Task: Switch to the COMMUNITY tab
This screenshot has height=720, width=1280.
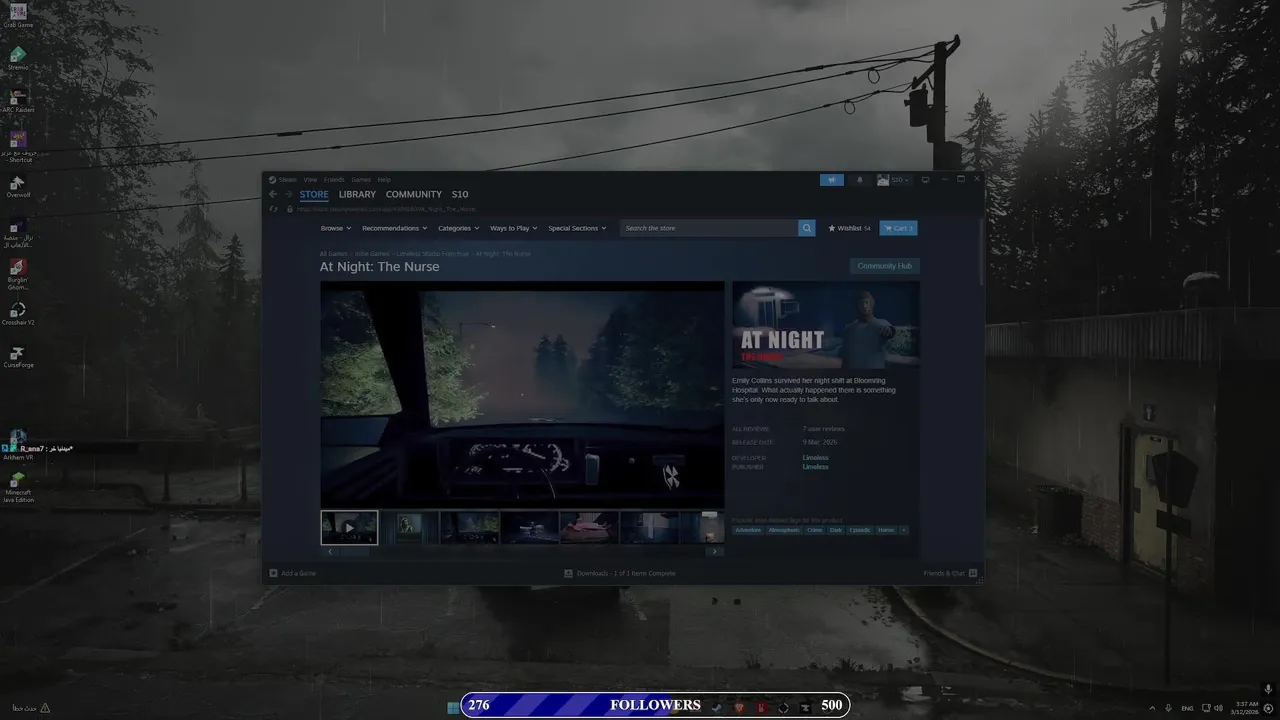Action: coord(414,194)
